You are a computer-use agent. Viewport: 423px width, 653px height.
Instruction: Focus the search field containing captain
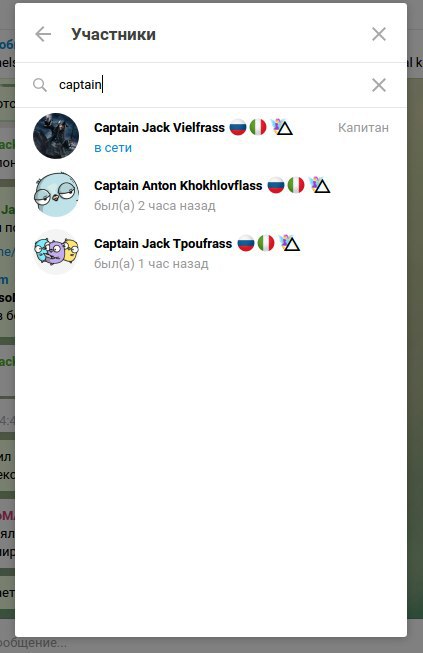pos(210,85)
